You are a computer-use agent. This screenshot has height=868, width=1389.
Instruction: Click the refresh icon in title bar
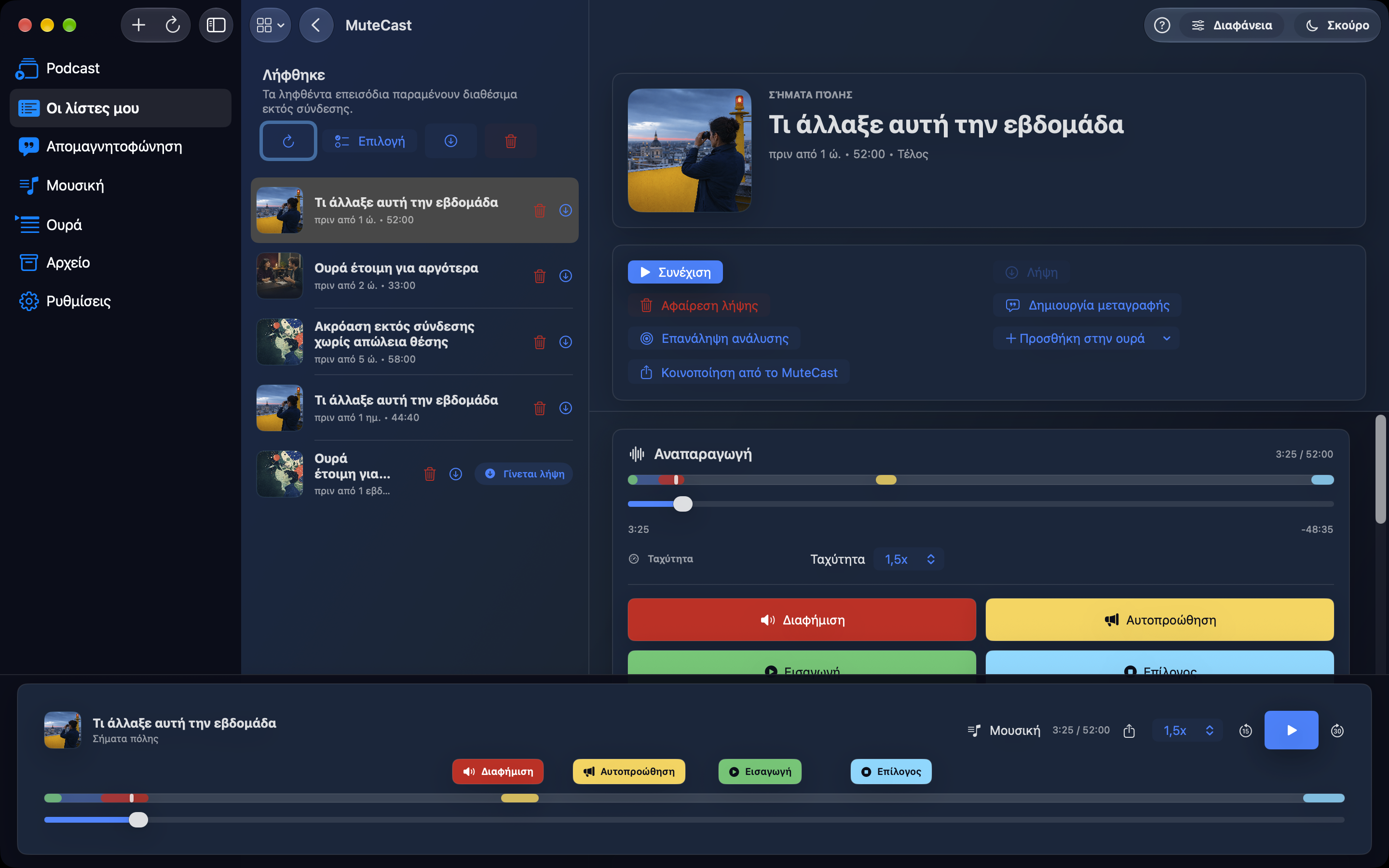click(x=173, y=25)
